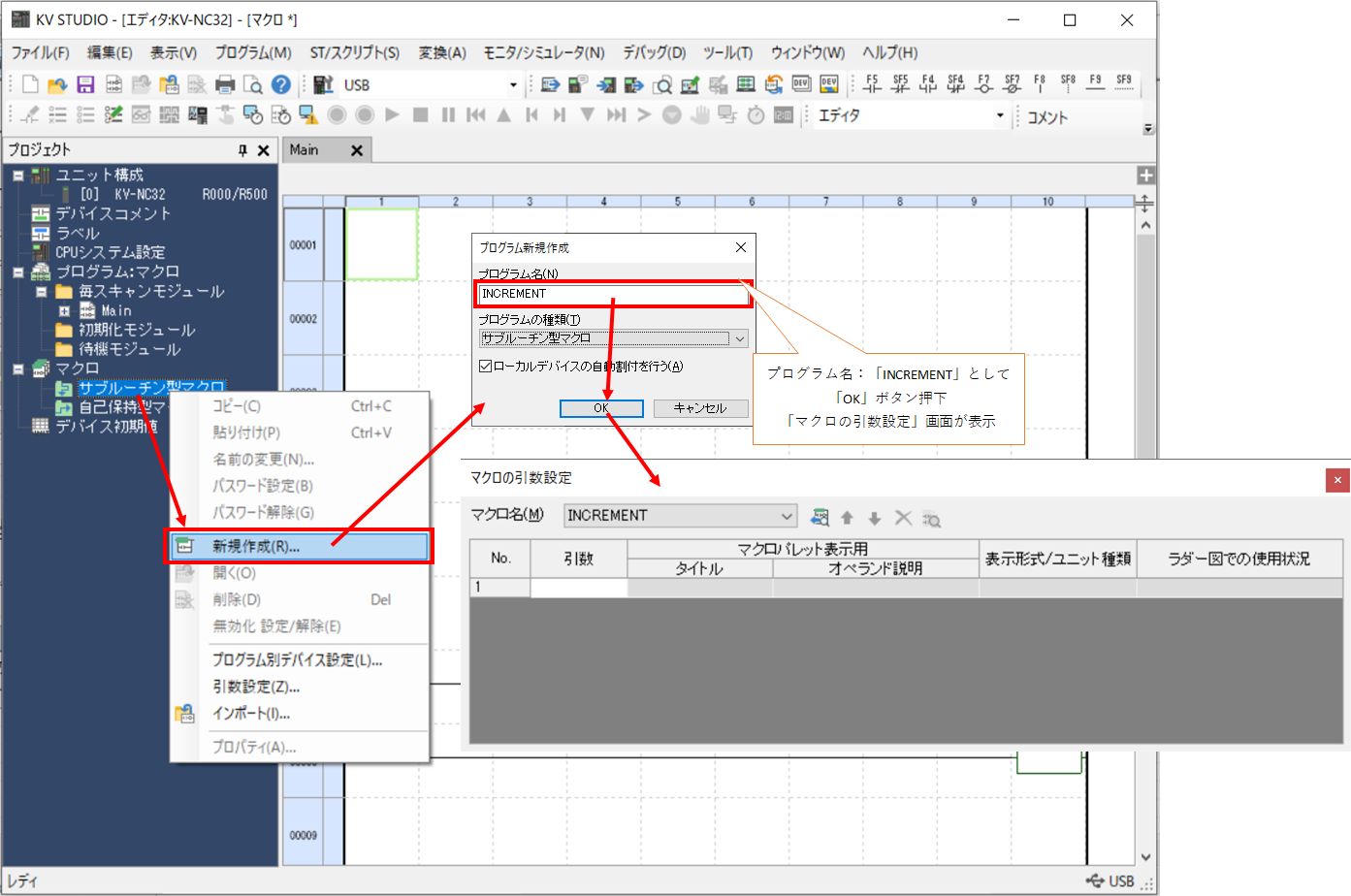This screenshot has width=1351, height=896.
Task: Move argument up with arrow icon in macro dialog
Action: coord(848,518)
